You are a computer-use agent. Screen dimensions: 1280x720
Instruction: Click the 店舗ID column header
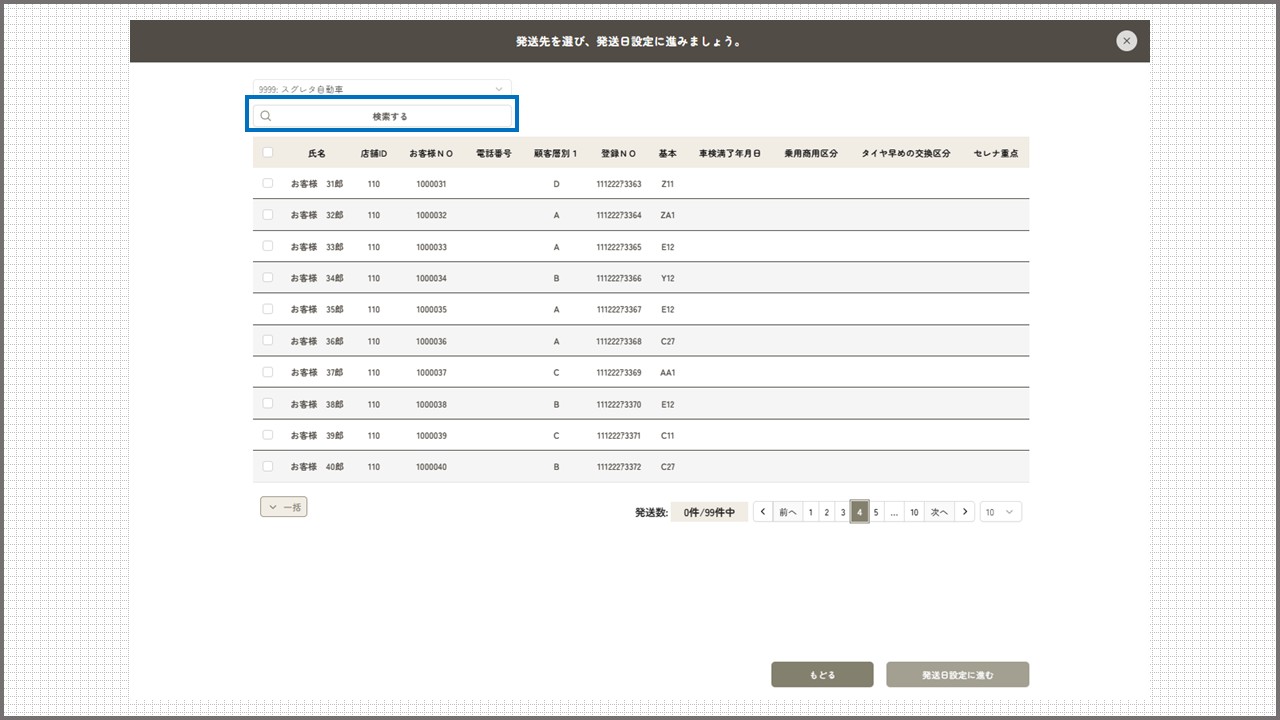coord(373,153)
